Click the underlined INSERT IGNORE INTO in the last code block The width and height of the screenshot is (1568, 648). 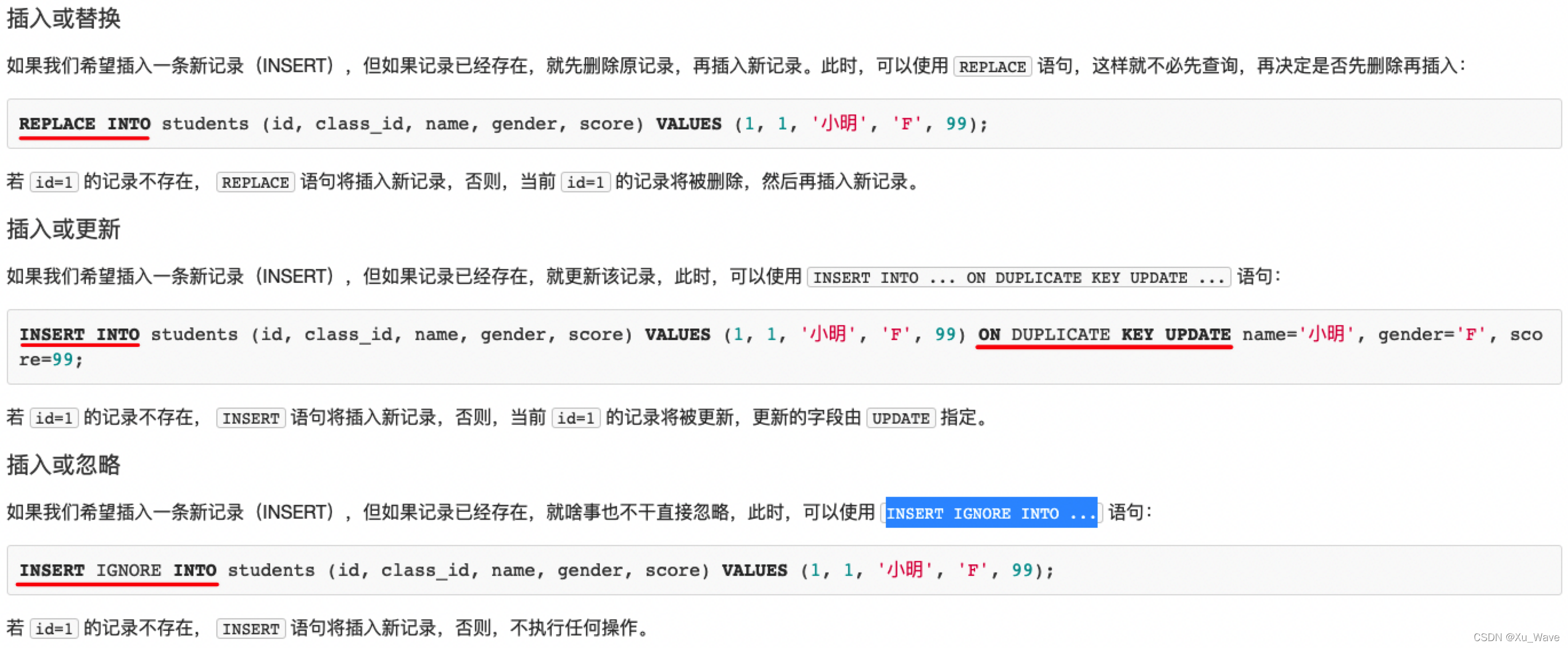click(117, 571)
